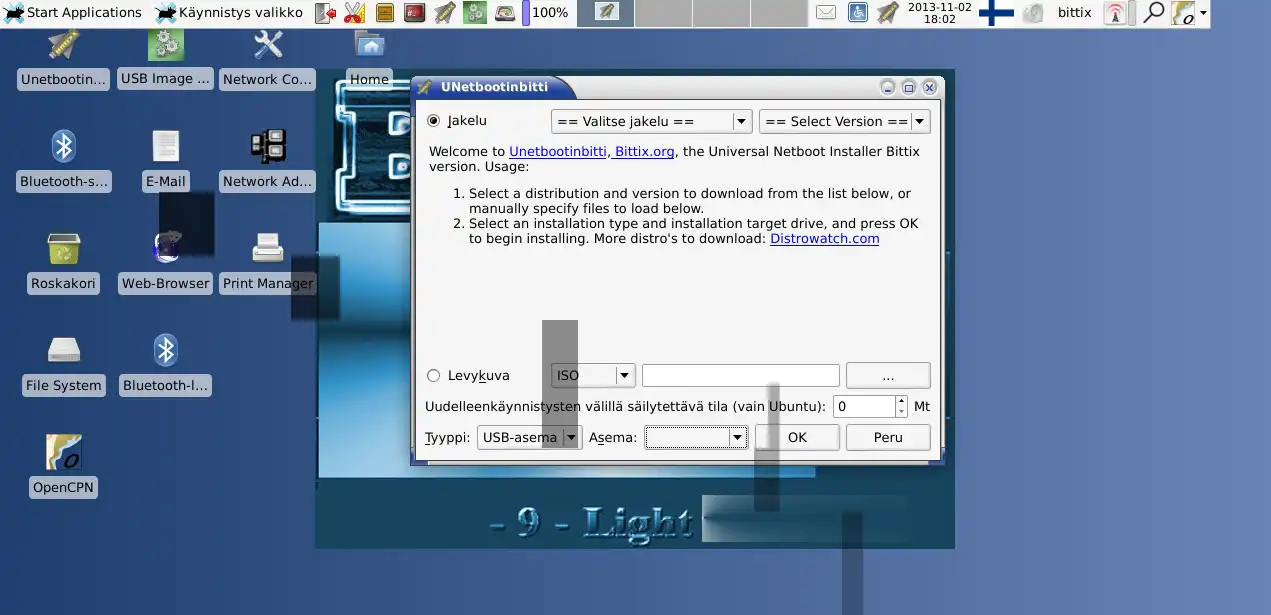The width and height of the screenshot is (1271, 615).
Task: Open the USB Image desktop icon
Action: click(165, 60)
